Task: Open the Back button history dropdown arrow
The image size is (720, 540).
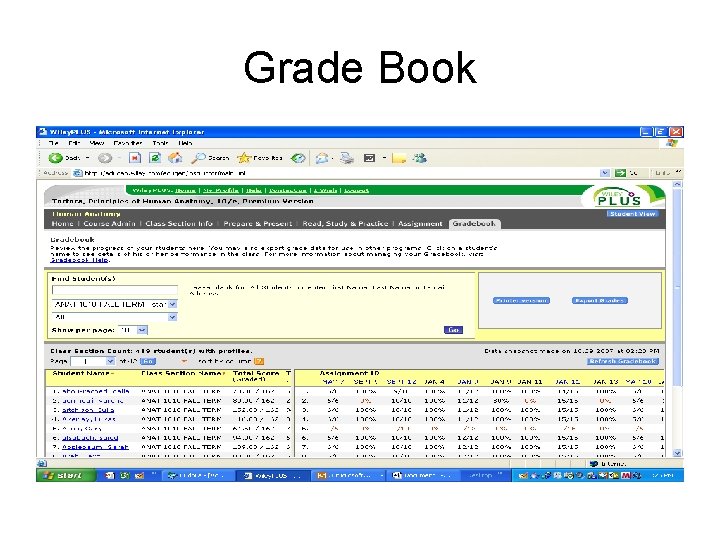Action: [x=87, y=158]
